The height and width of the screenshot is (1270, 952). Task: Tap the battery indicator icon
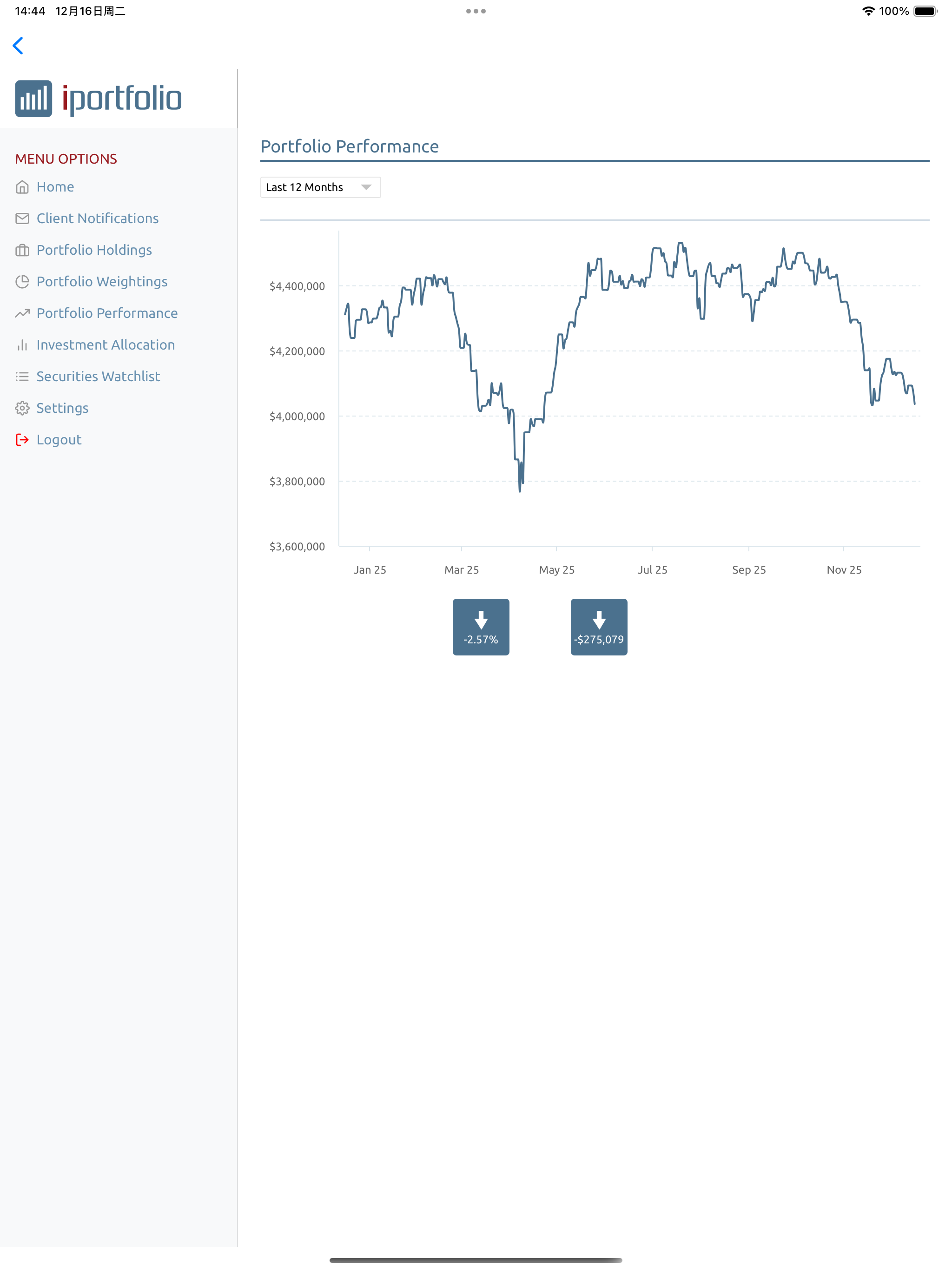click(x=926, y=11)
